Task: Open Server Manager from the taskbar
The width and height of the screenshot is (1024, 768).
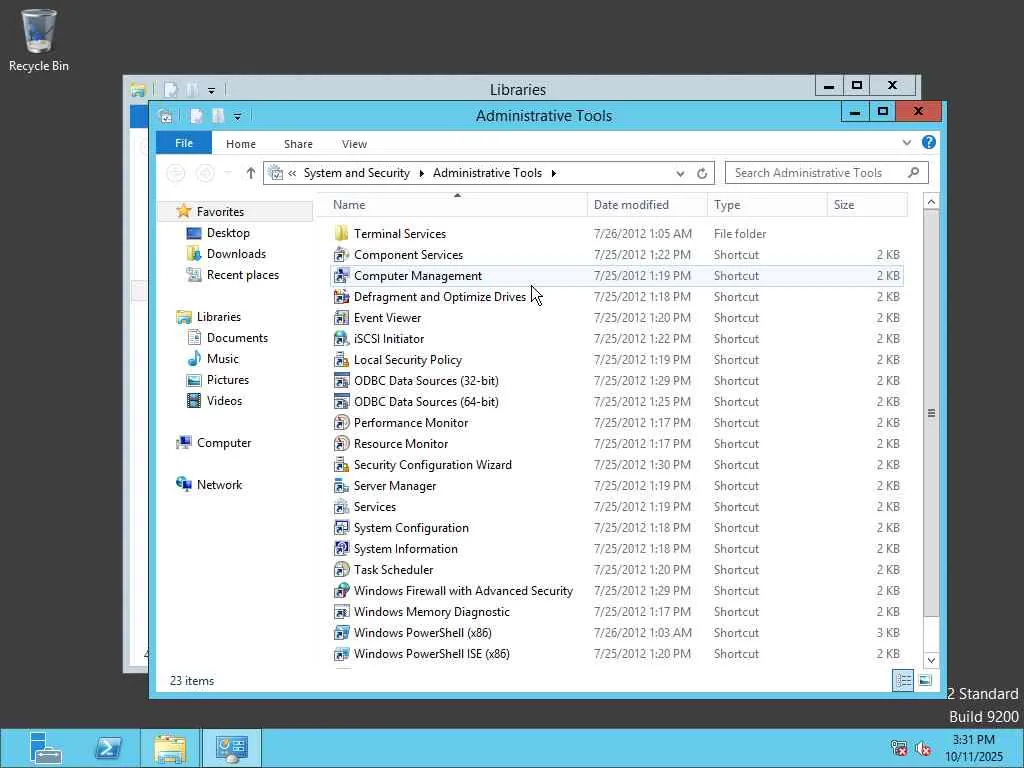Action: pos(45,748)
